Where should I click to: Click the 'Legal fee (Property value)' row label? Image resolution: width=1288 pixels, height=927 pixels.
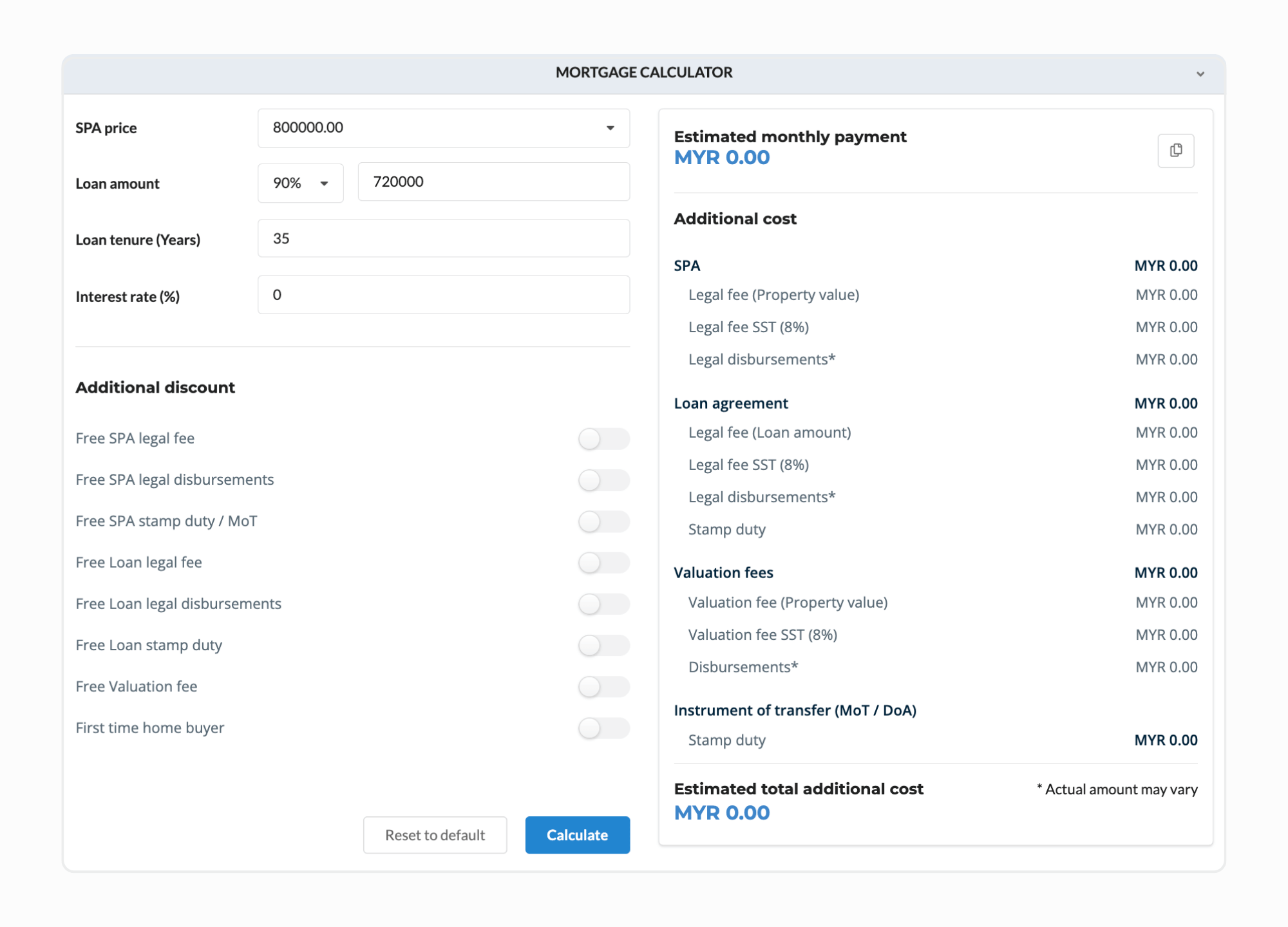point(774,295)
